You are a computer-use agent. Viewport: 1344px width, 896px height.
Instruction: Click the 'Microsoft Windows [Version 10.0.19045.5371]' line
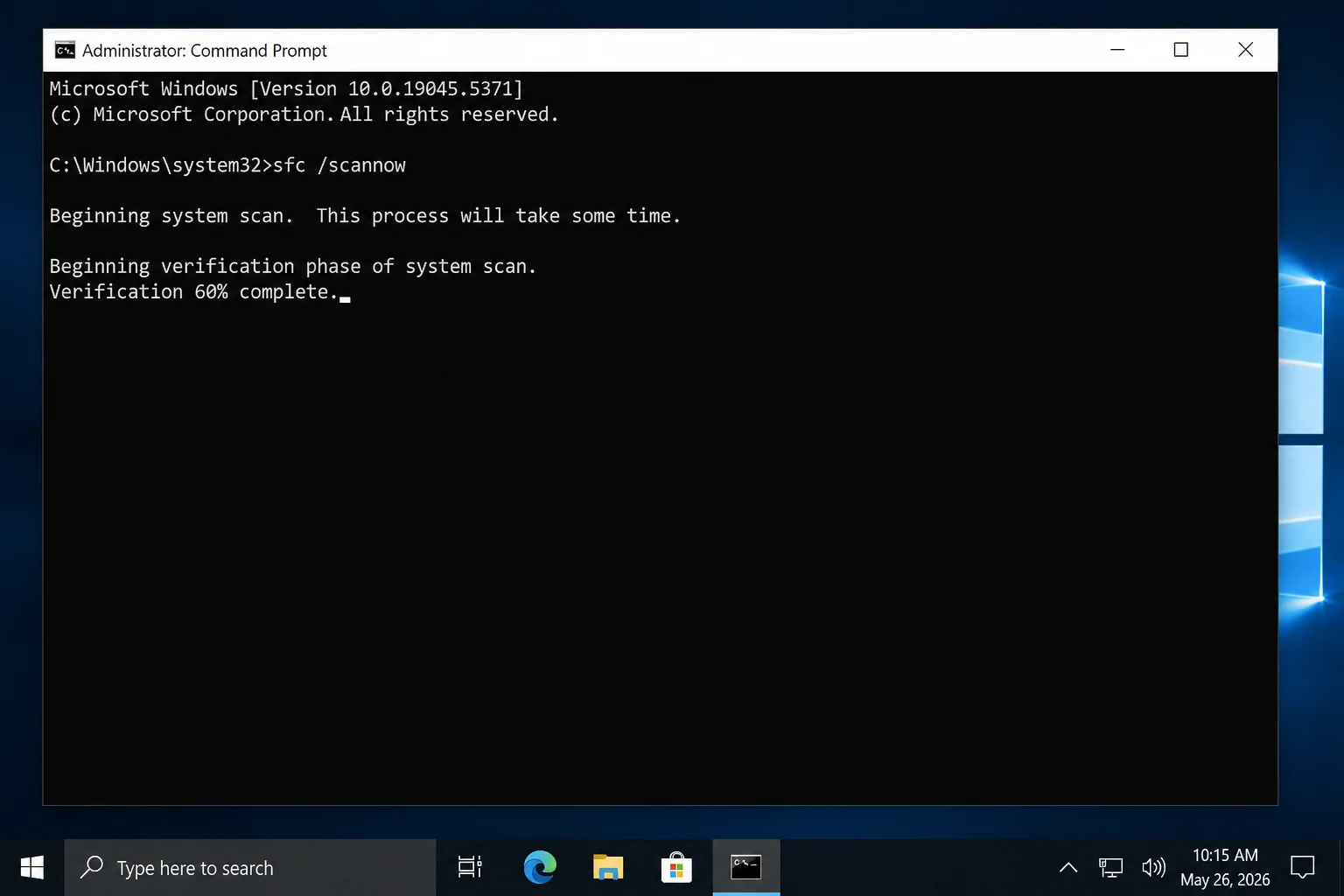286,88
